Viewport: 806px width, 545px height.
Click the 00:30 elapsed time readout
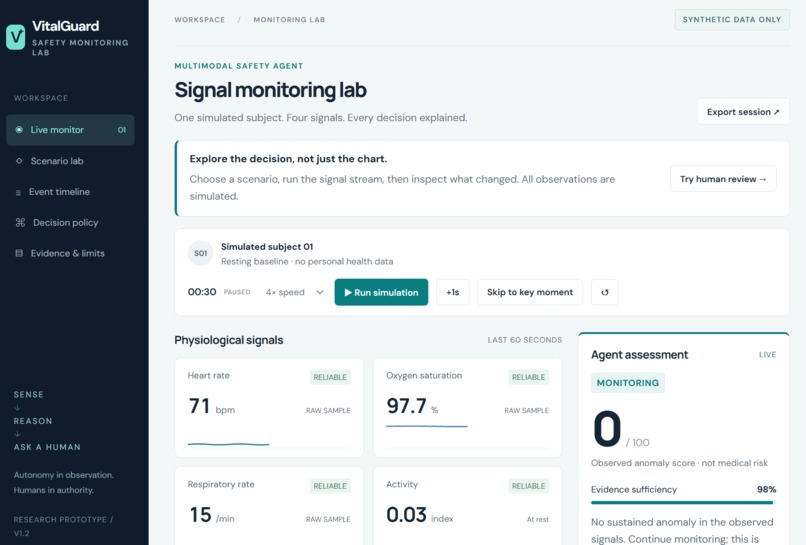(x=202, y=292)
